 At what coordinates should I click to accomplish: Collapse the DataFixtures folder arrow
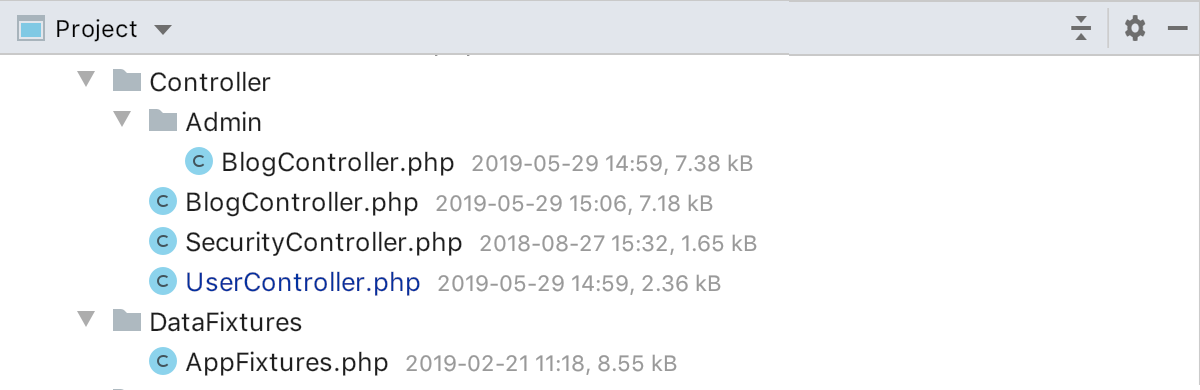click(85, 320)
